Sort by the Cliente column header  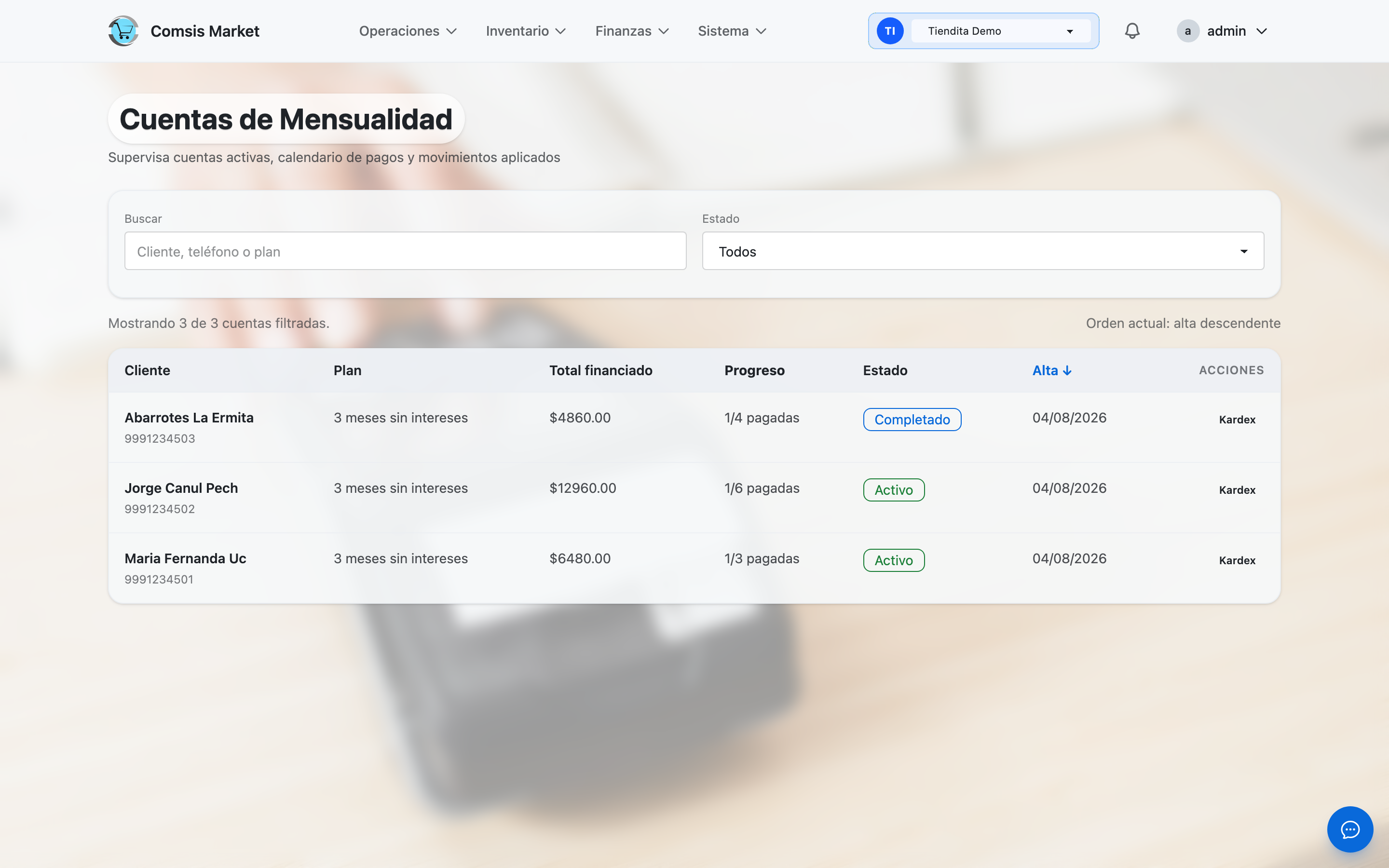pos(148,371)
